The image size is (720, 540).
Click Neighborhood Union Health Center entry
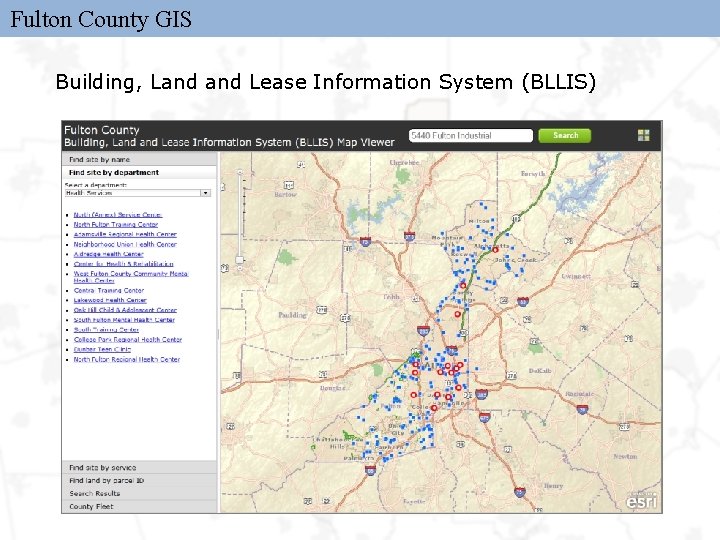point(125,244)
